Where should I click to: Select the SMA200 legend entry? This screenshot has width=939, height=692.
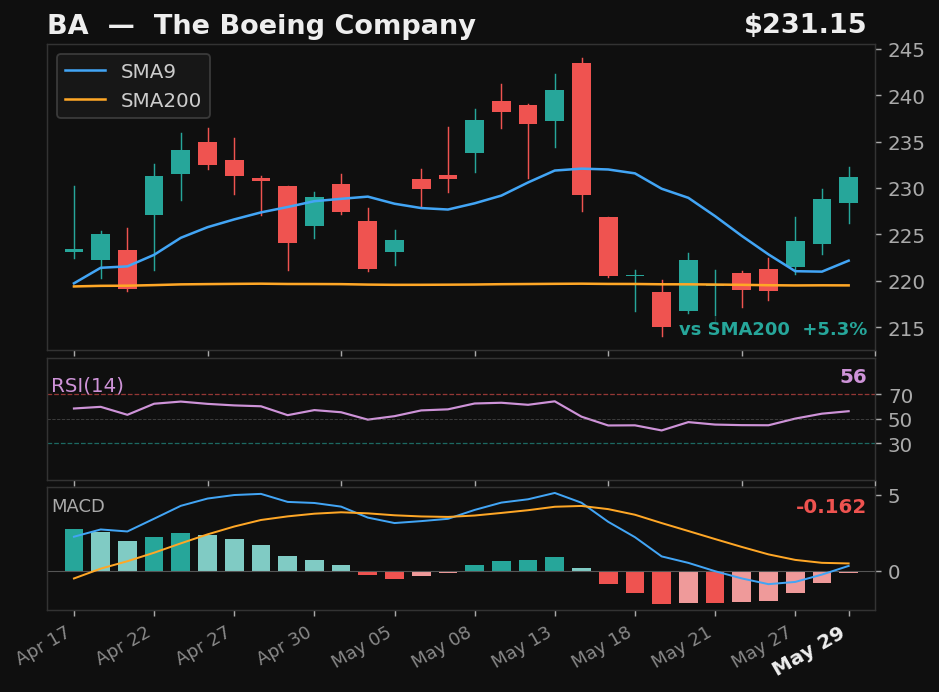tap(132, 100)
